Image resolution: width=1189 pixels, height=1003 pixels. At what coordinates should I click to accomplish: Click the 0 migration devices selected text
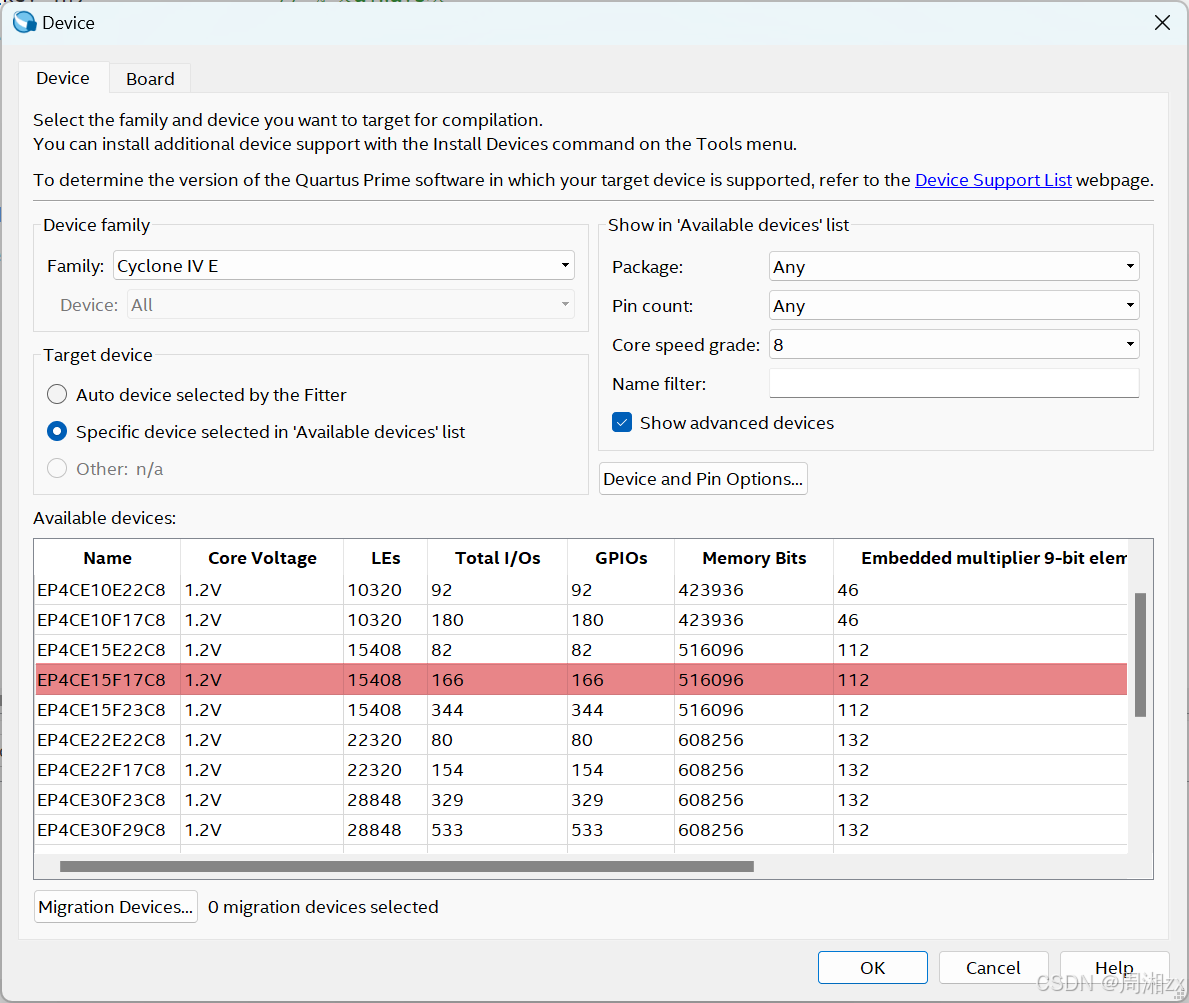pos(323,907)
